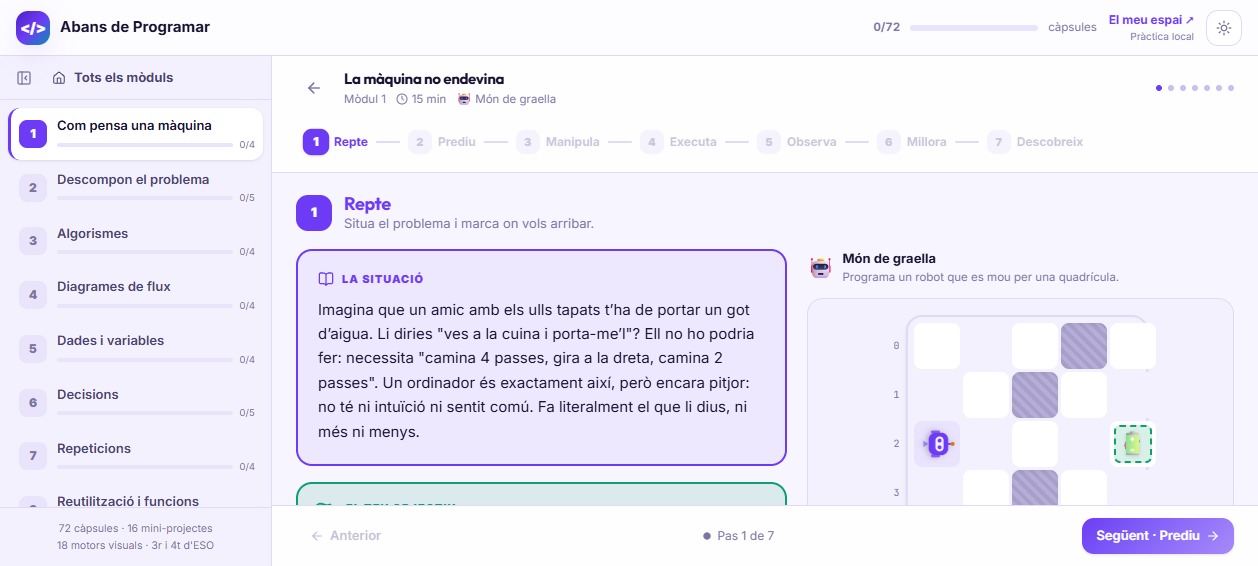Screen dimensions: 1258x566
Task: Click the last pagination dot at top right
Action: click(1231, 88)
